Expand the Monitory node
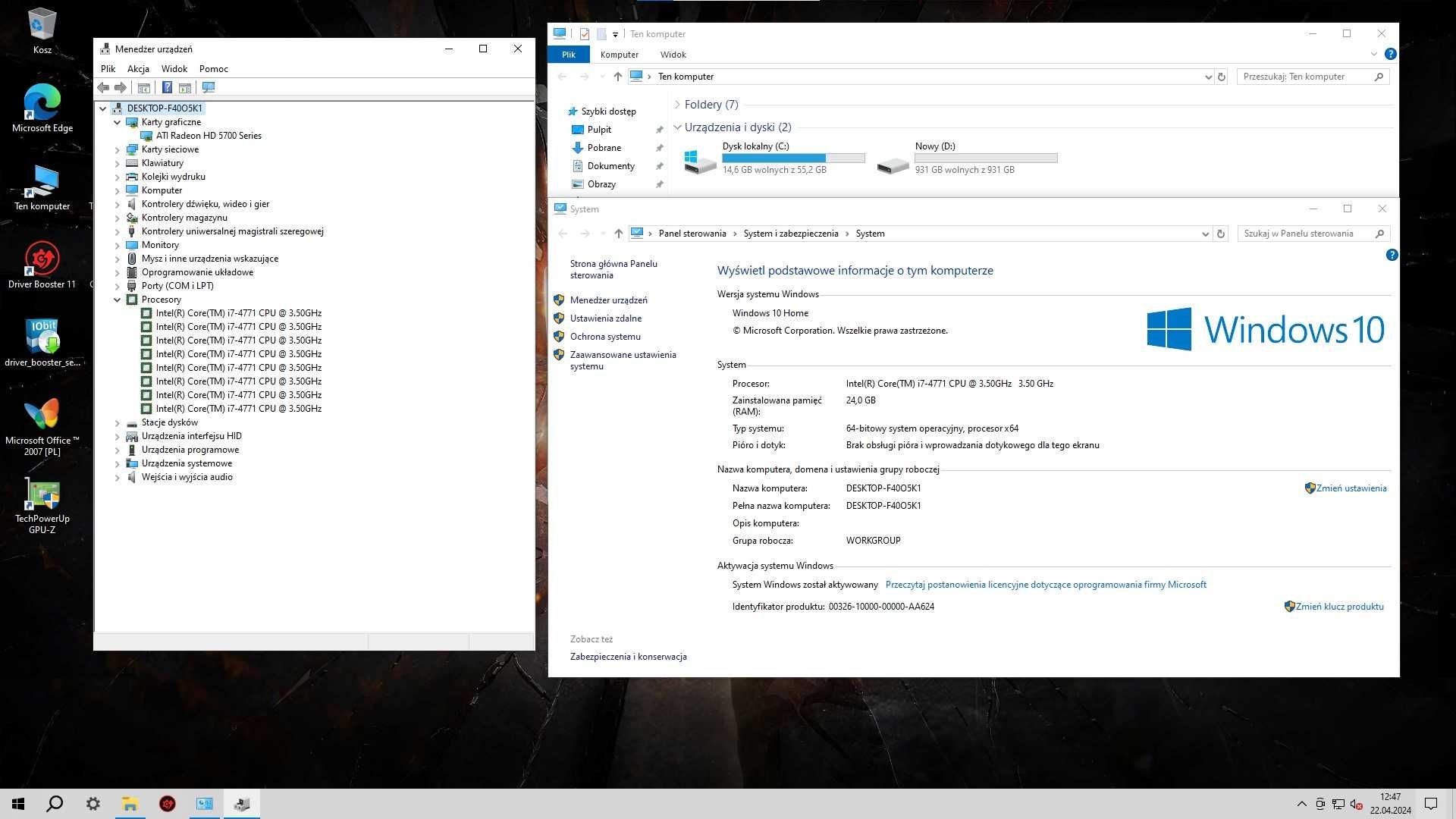Viewport: 1456px width, 819px height. tap(118, 245)
